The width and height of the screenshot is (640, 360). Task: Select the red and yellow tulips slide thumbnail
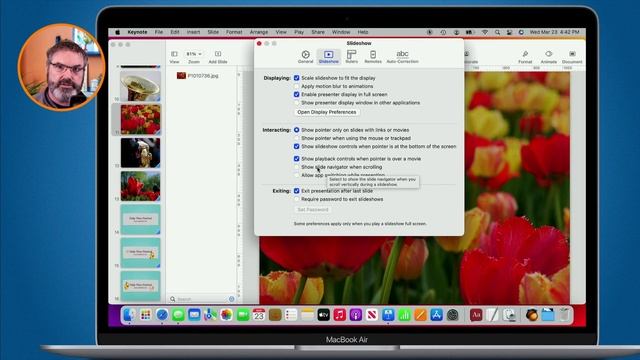point(140,119)
